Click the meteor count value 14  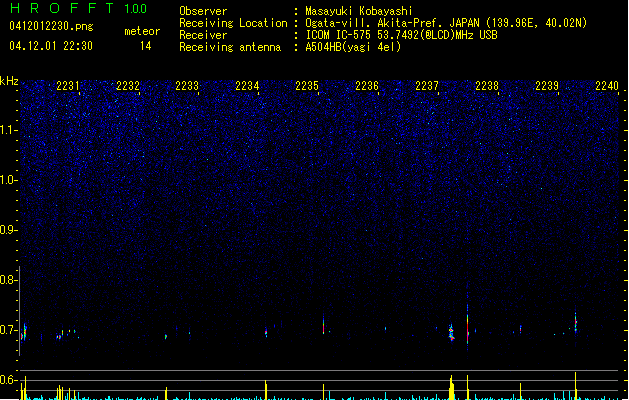click(146, 46)
